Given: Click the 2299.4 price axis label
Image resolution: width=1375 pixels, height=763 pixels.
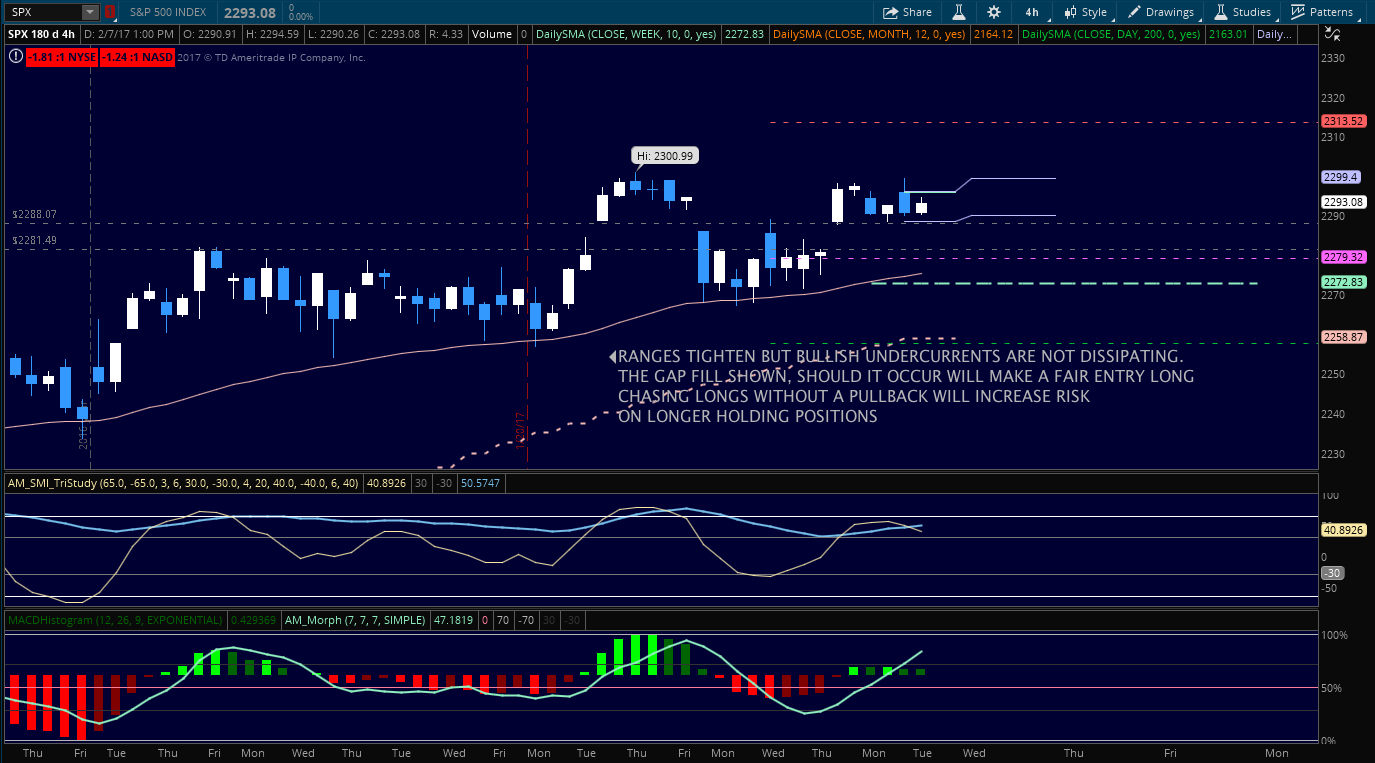Looking at the screenshot, I should (1340, 177).
